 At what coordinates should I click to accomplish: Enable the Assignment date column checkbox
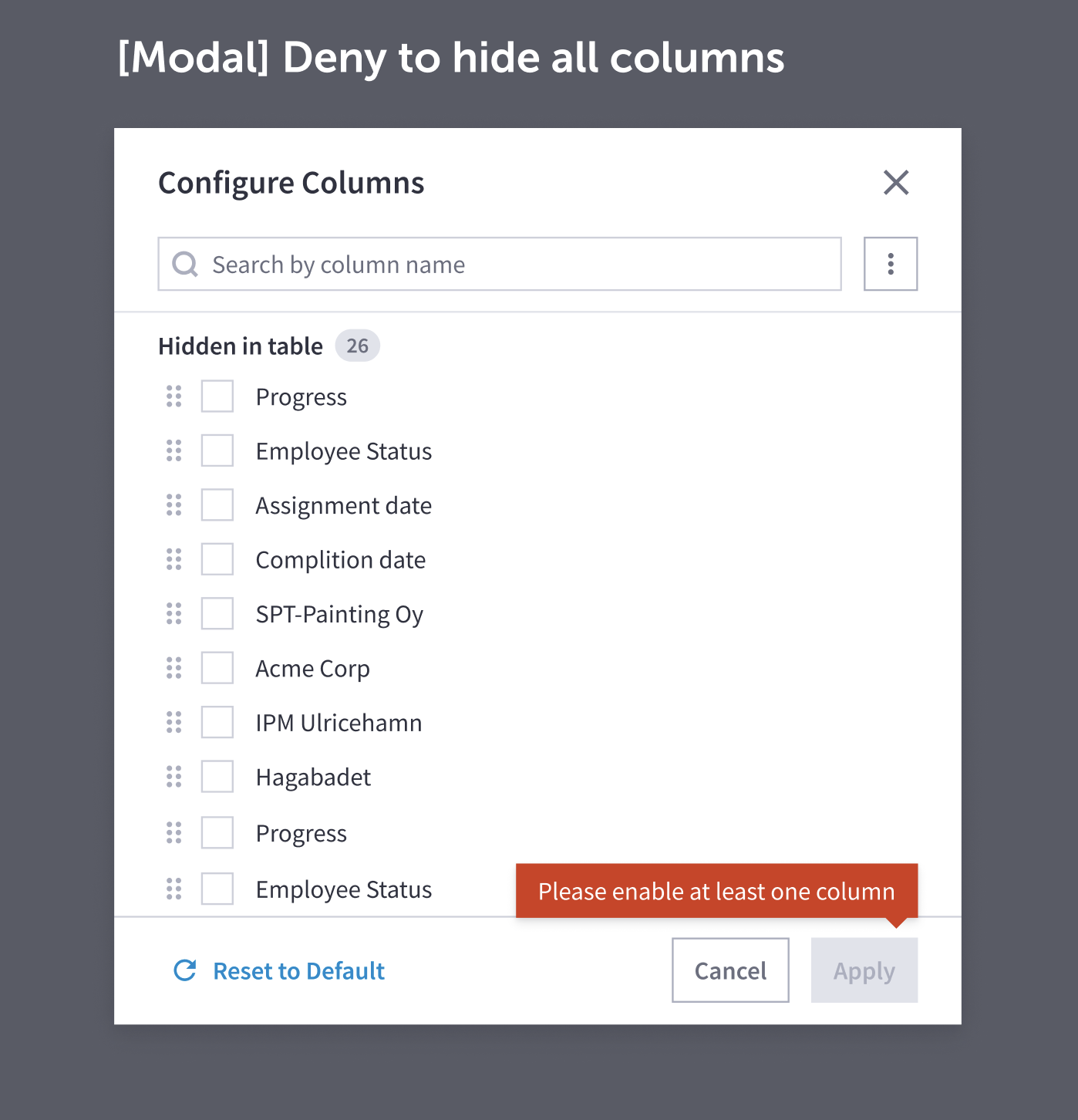pyautogui.click(x=217, y=504)
